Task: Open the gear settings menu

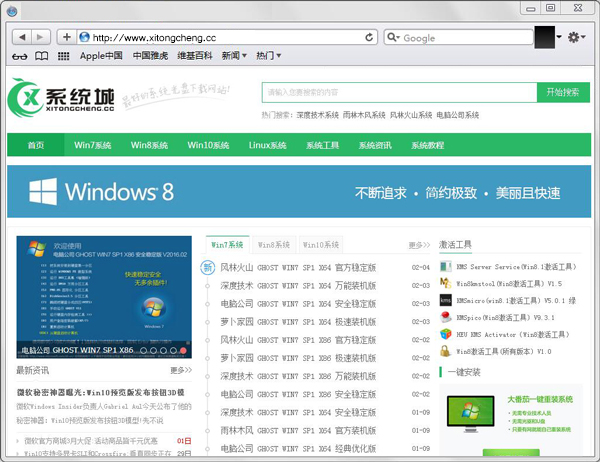Action: coord(577,37)
